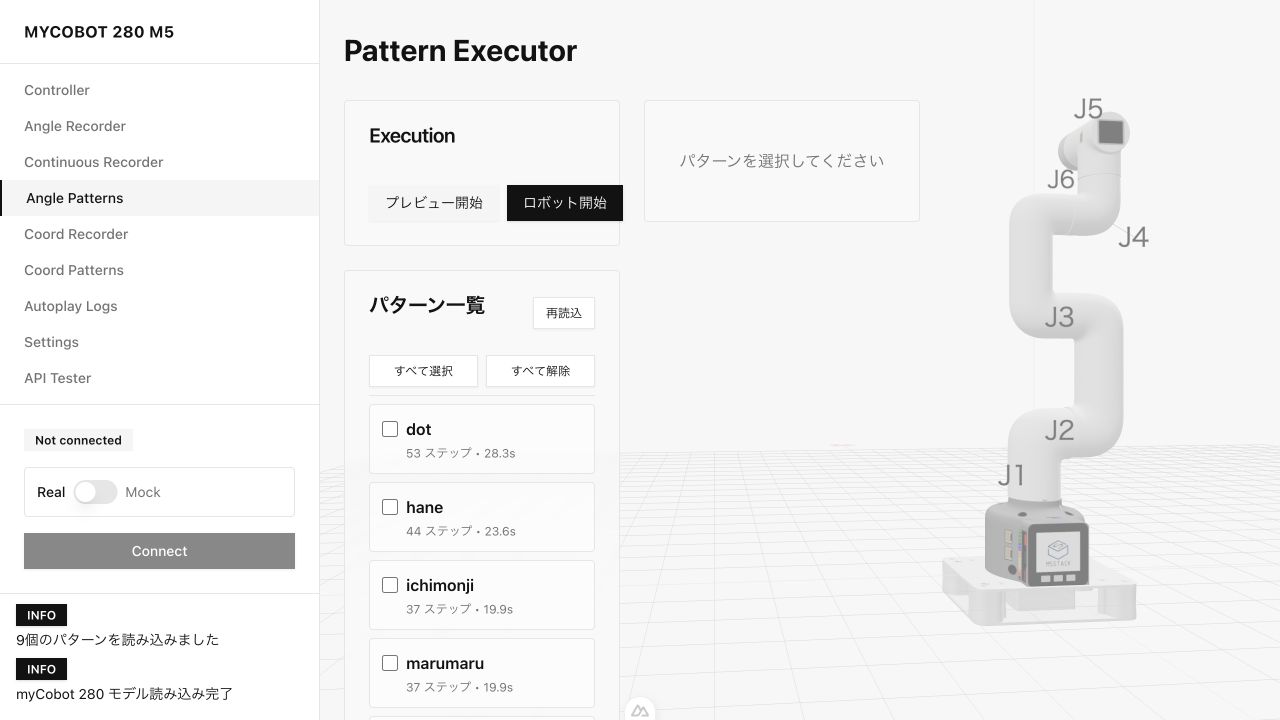Click the Mock label
The image size is (1280, 720).
(x=143, y=492)
